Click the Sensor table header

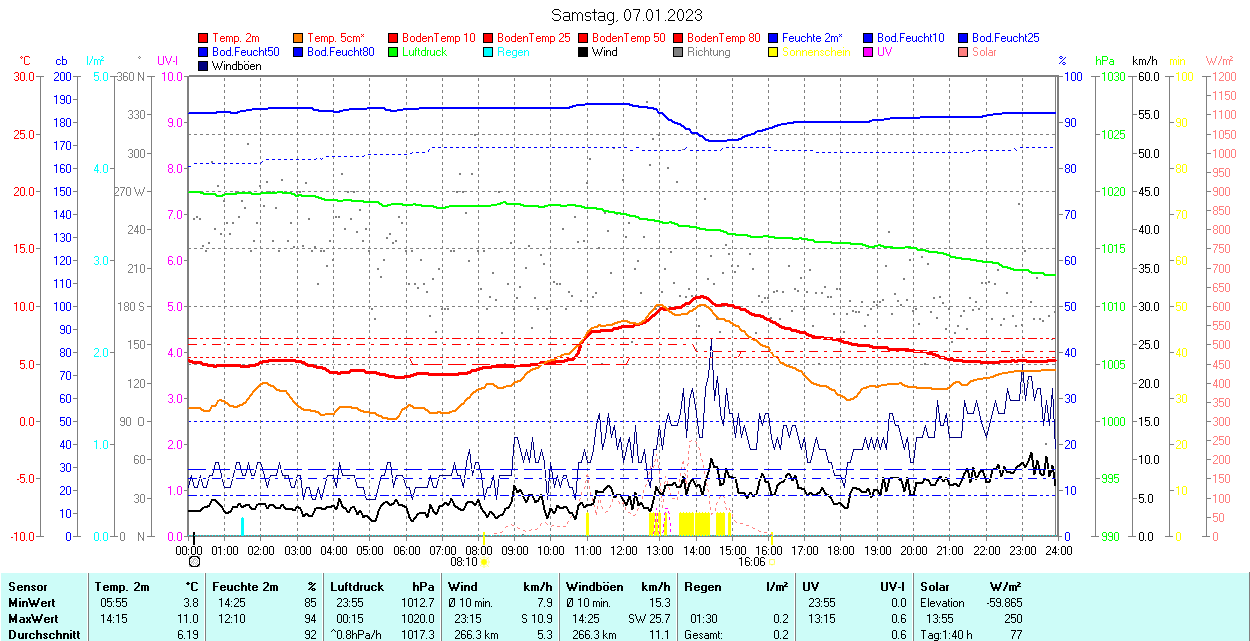pos(26,586)
